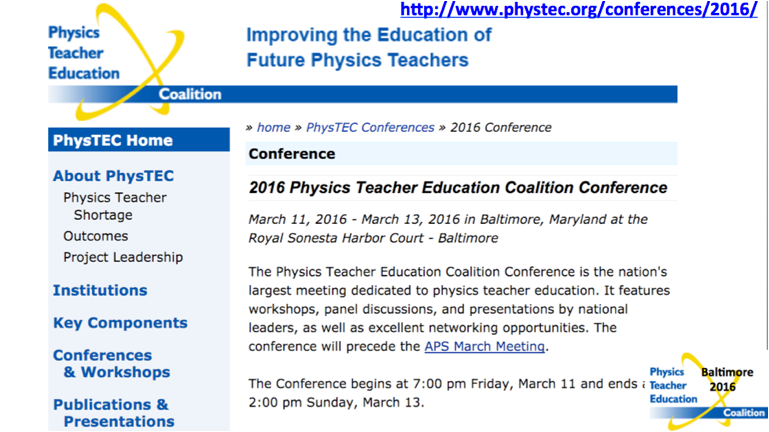Go to the home breadcrumb link
Screen dimensions: 769x432
pyautogui.click(x=273, y=127)
